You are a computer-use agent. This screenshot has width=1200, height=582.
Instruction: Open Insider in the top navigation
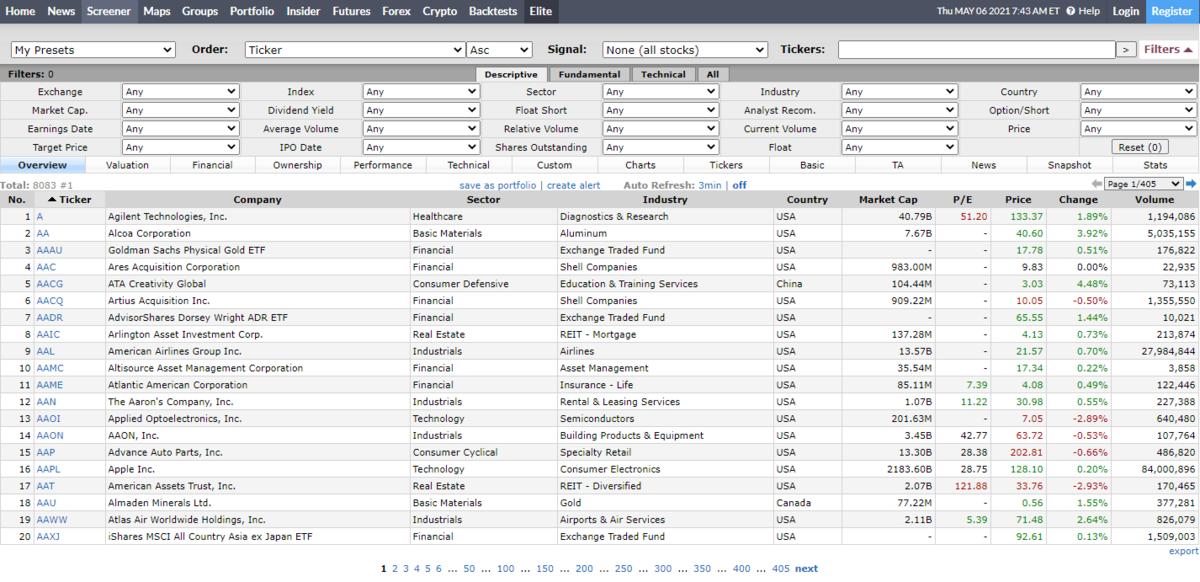(303, 11)
